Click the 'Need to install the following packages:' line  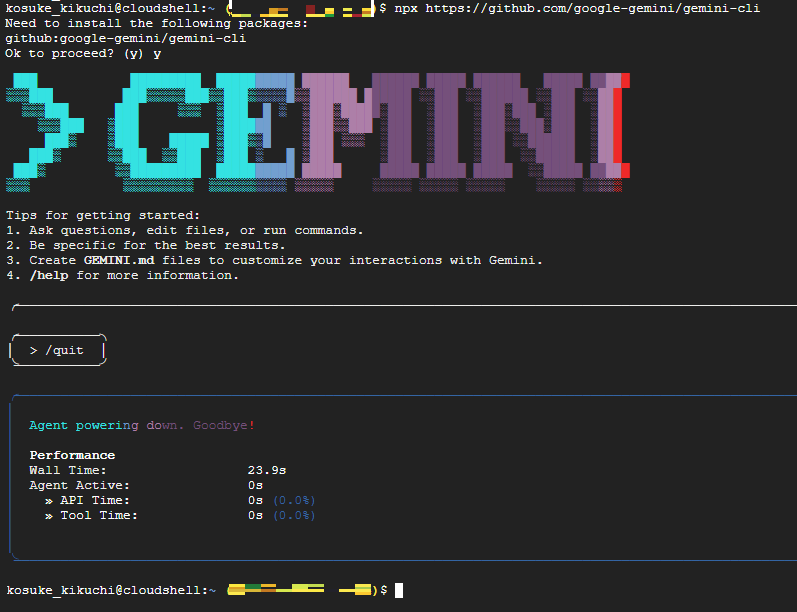point(157,23)
